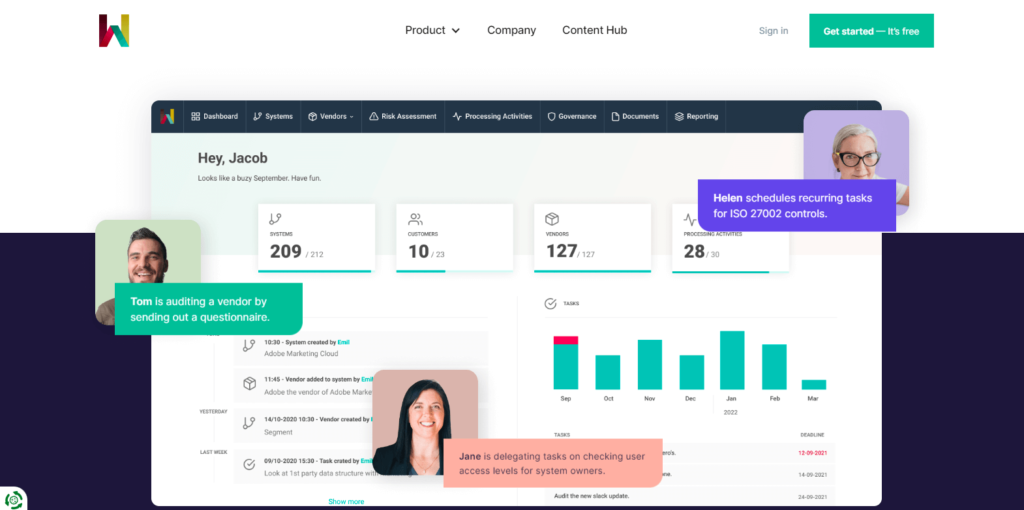Click progress bar under Customers card
Viewport: 1024px width, 510px height.
pos(455,271)
